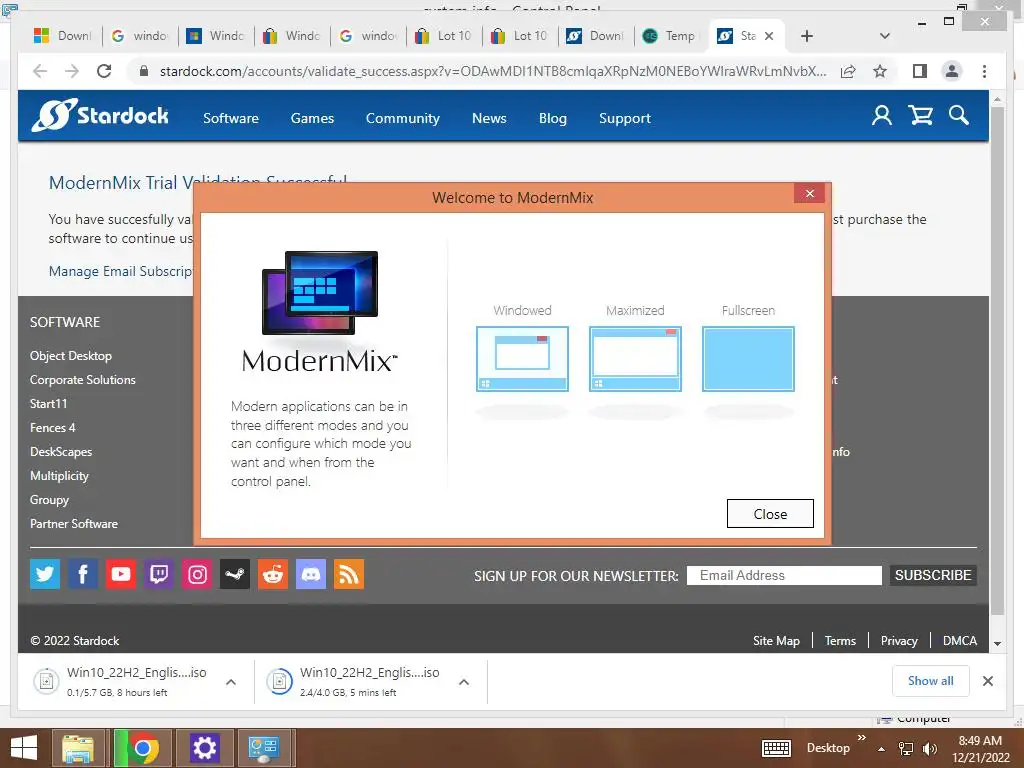Open the Start11 link
1024x768 pixels.
[x=48, y=404]
